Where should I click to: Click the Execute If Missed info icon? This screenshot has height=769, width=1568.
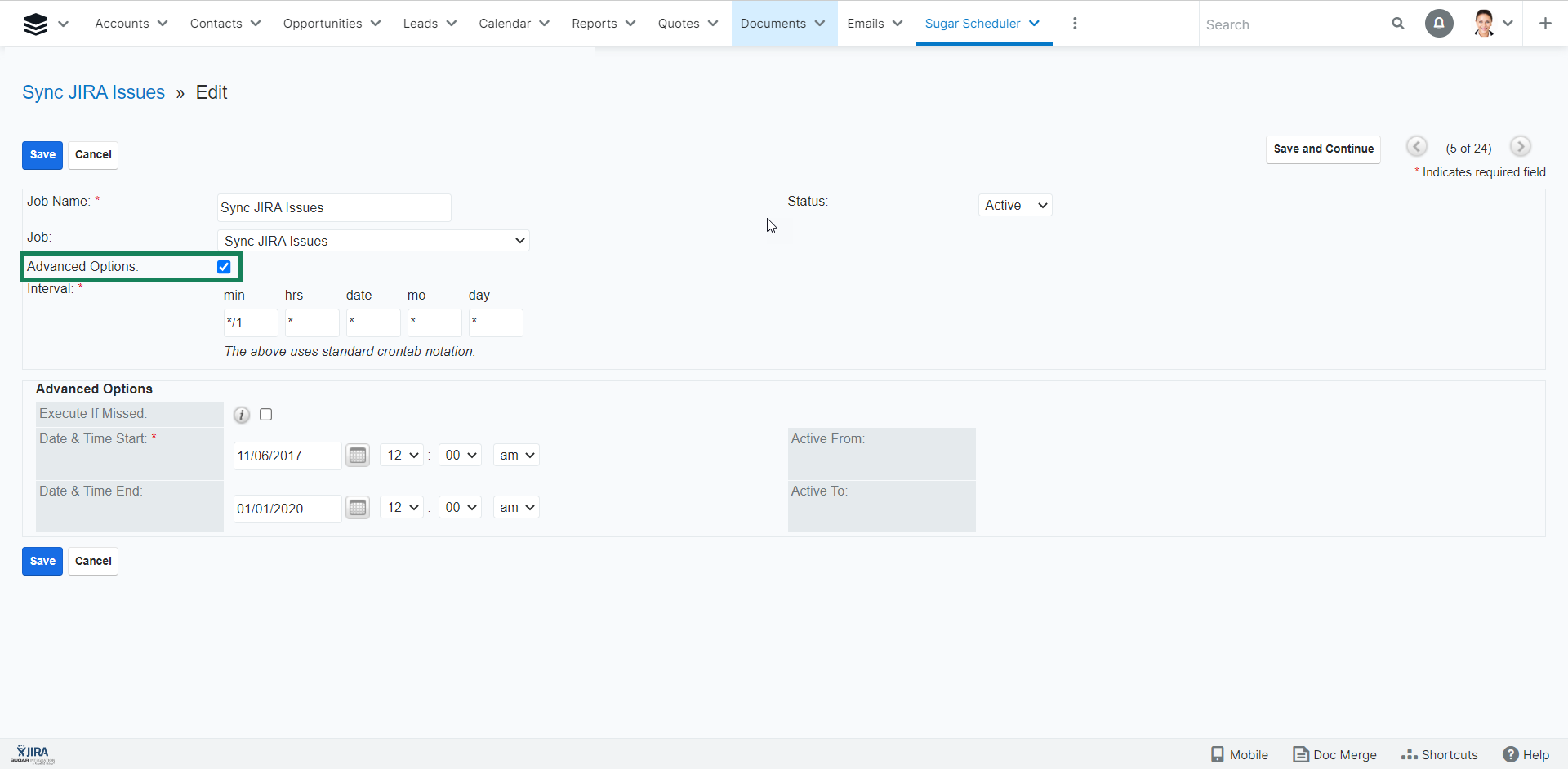pos(242,415)
